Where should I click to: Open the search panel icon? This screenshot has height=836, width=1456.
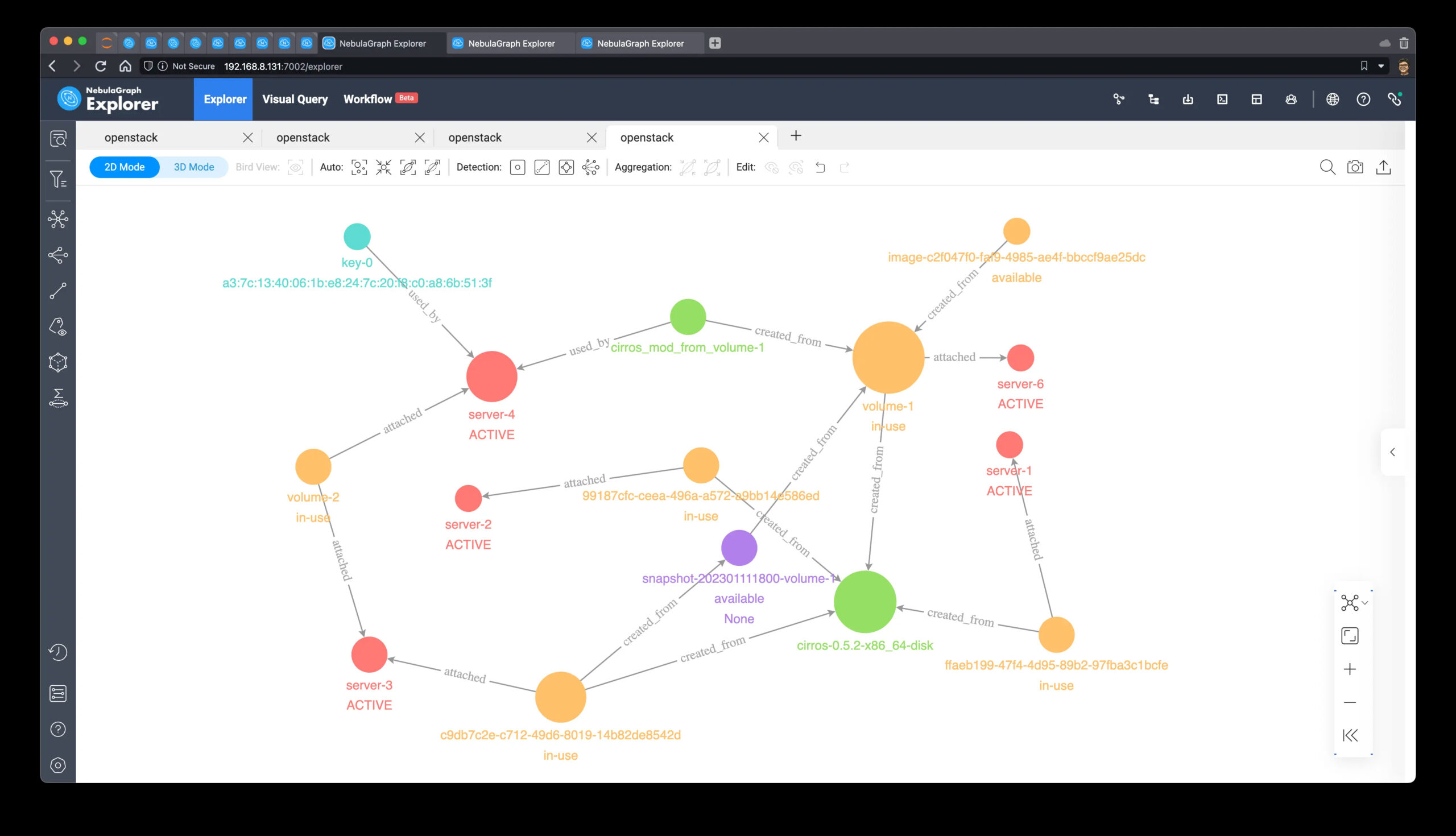pyautogui.click(x=1327, y=167)
